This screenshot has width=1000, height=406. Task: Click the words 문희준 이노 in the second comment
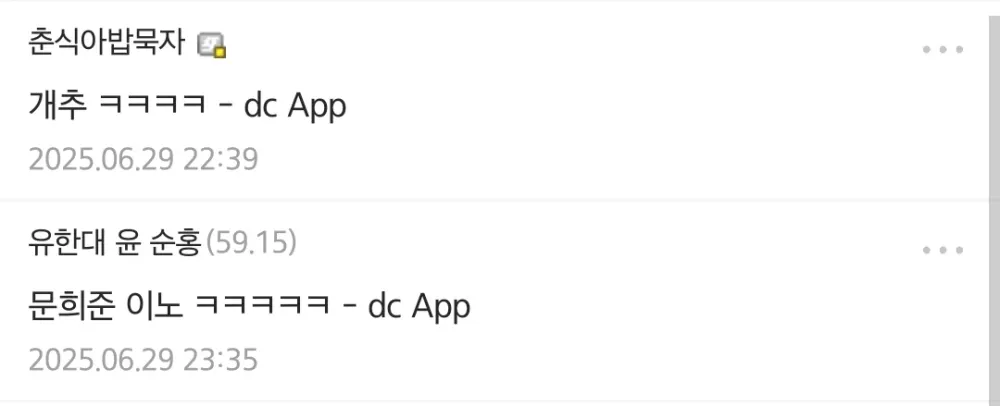point(106,306)
